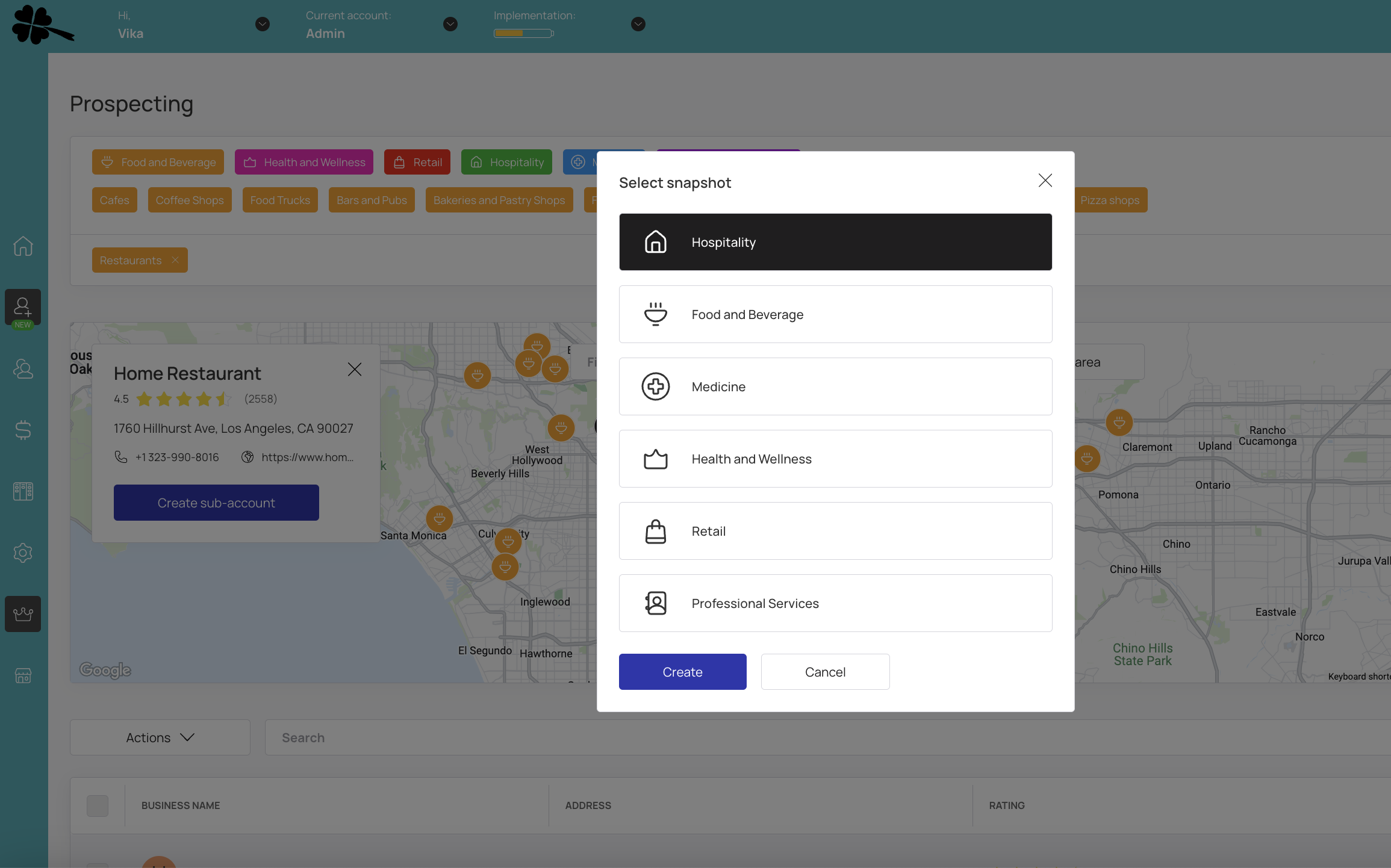The image size is (1391, 868).
Task: Open the crown icon in sidebar
Action: 23,614
